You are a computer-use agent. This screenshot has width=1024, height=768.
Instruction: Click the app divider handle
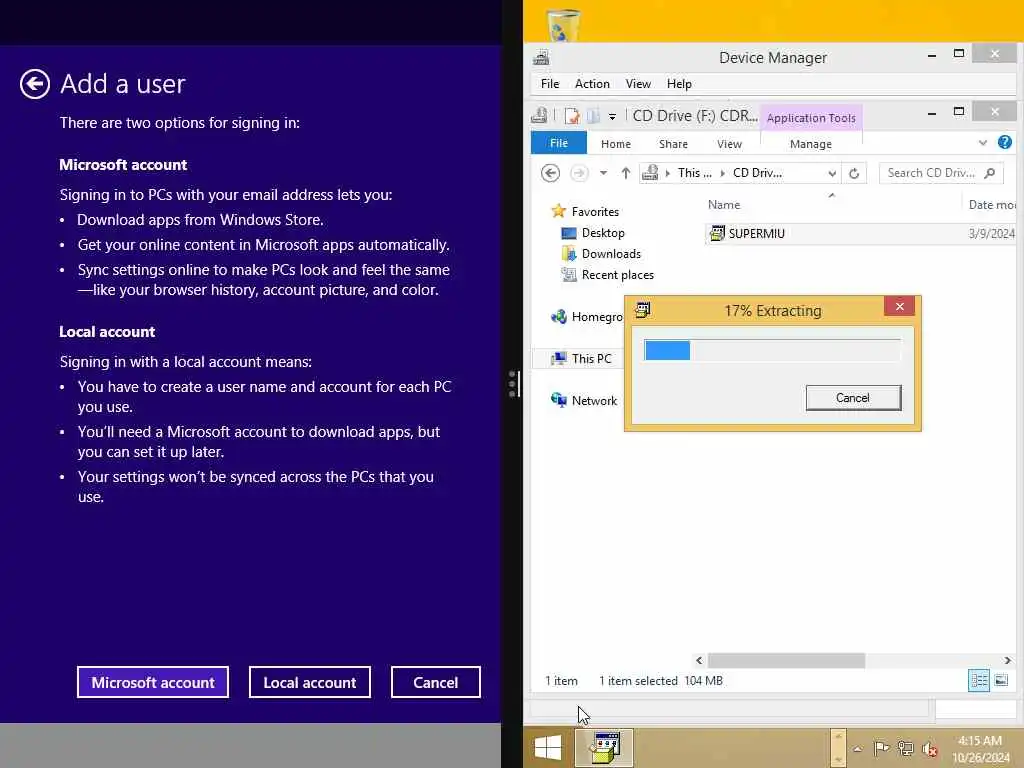pyautogui.click(x=513, y=384)
